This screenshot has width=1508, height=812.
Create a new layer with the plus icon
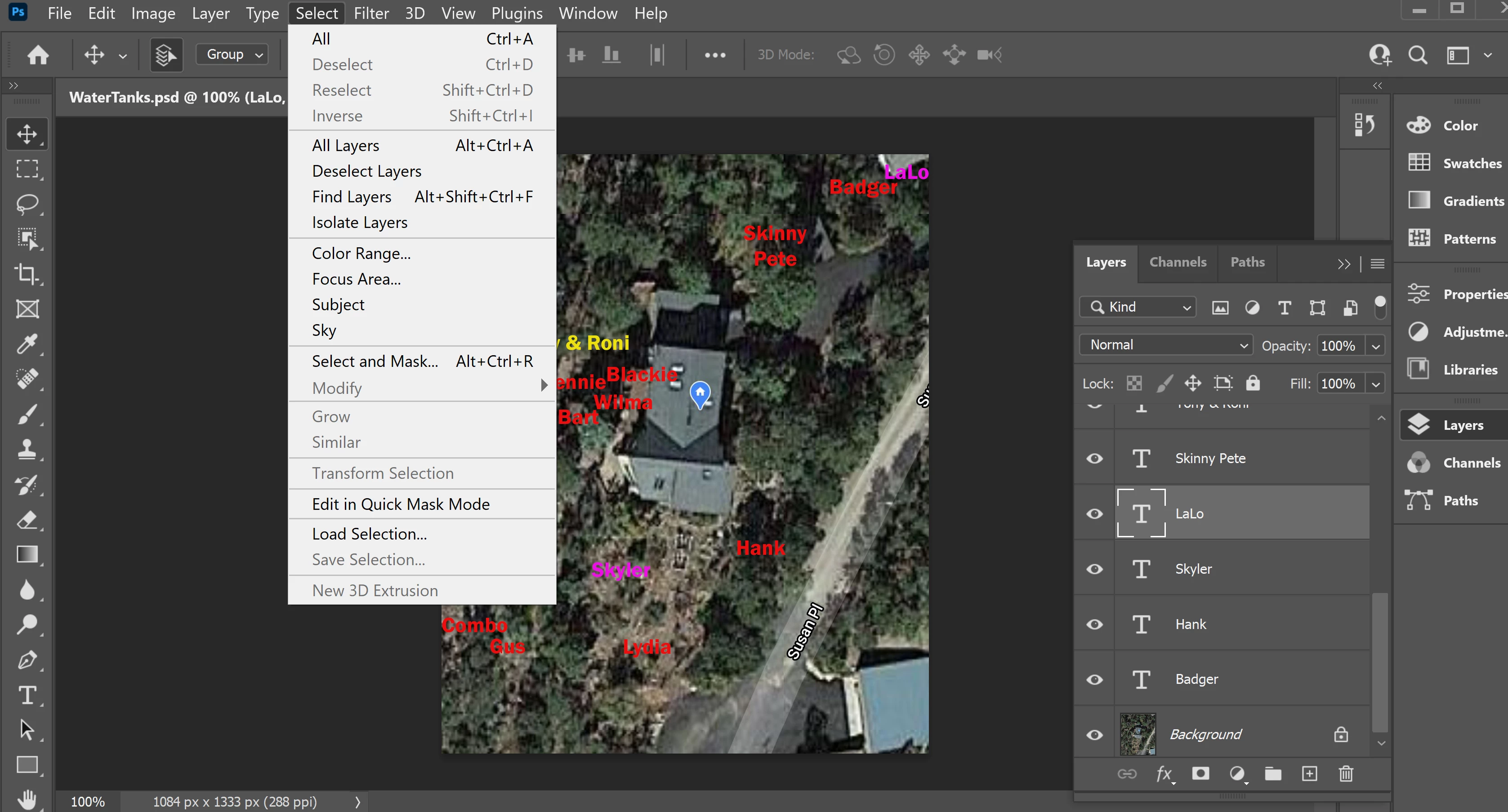pyautogui.click(x=1310, y=774)
